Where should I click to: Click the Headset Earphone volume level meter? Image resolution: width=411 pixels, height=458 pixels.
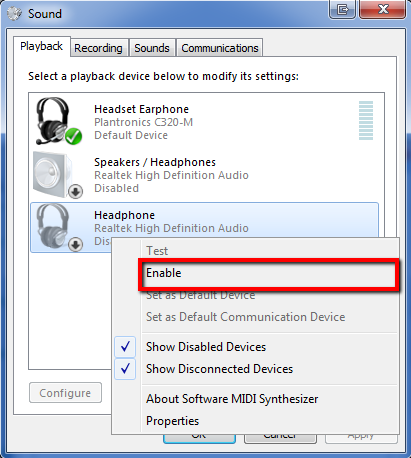click(366, 120)
